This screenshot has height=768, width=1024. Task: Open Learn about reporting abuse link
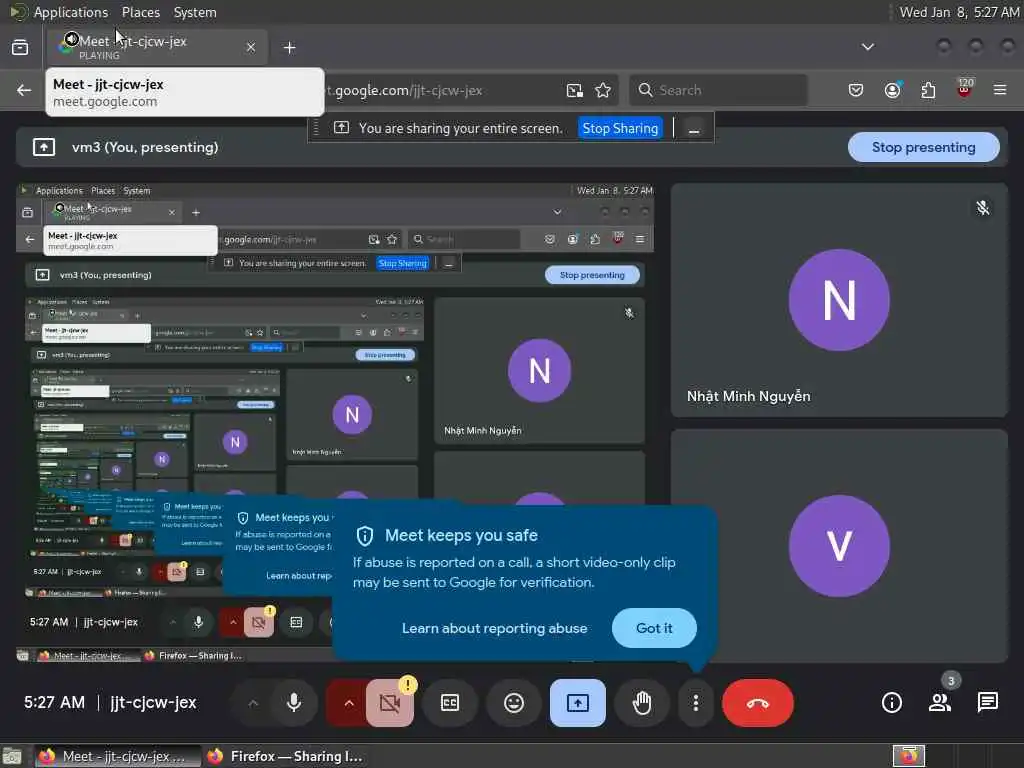click(x=494, y=628)
